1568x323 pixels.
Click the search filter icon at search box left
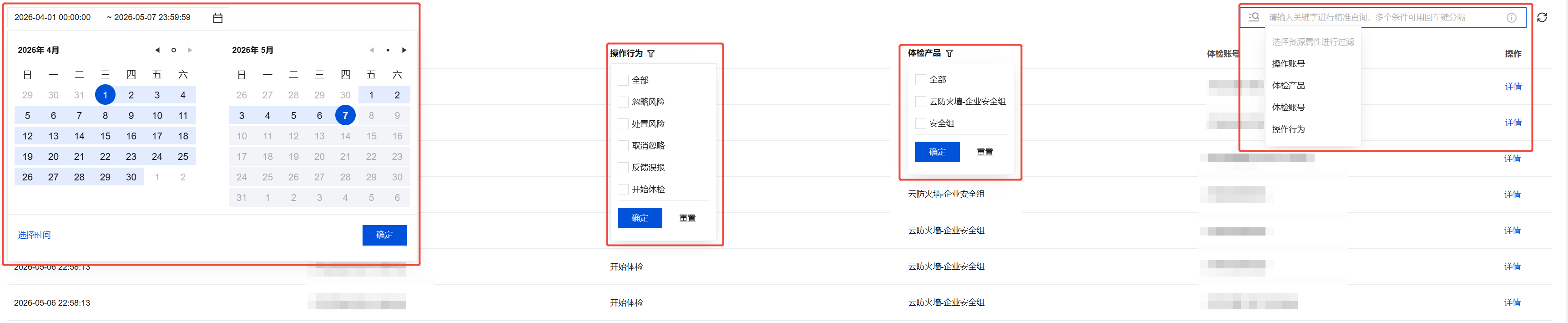[1254, 17]
